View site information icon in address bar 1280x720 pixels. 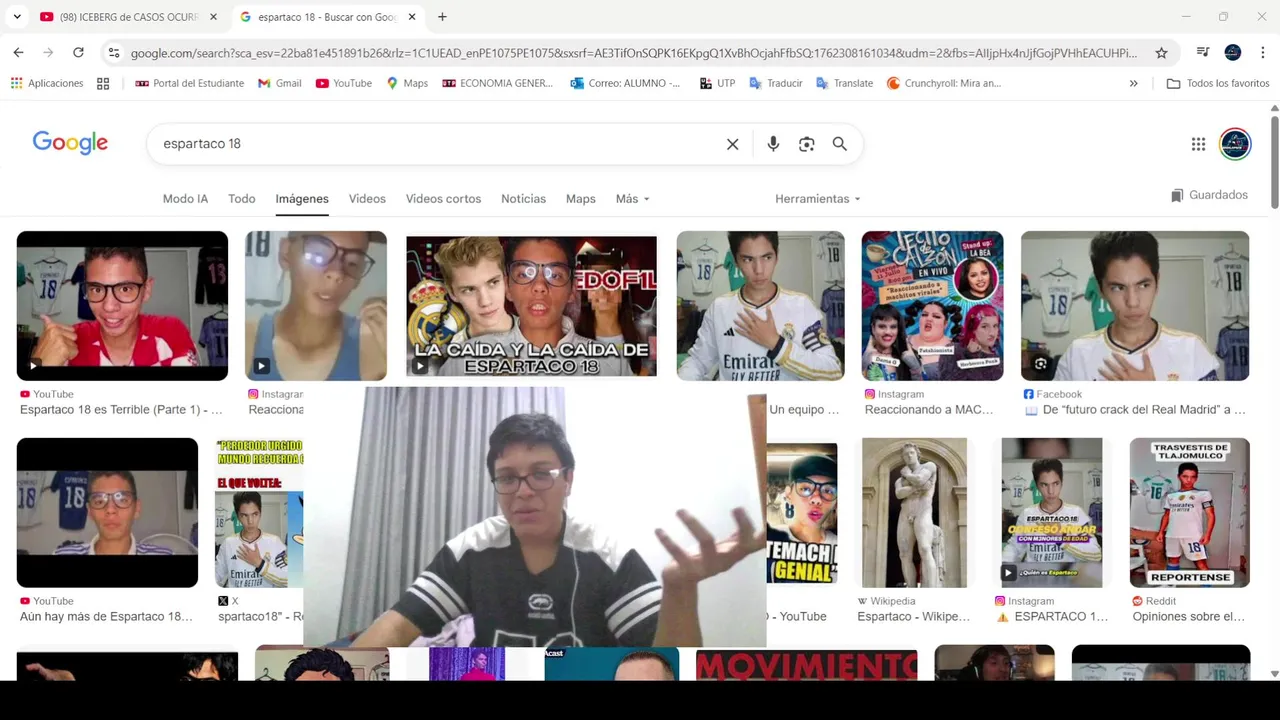114,53
